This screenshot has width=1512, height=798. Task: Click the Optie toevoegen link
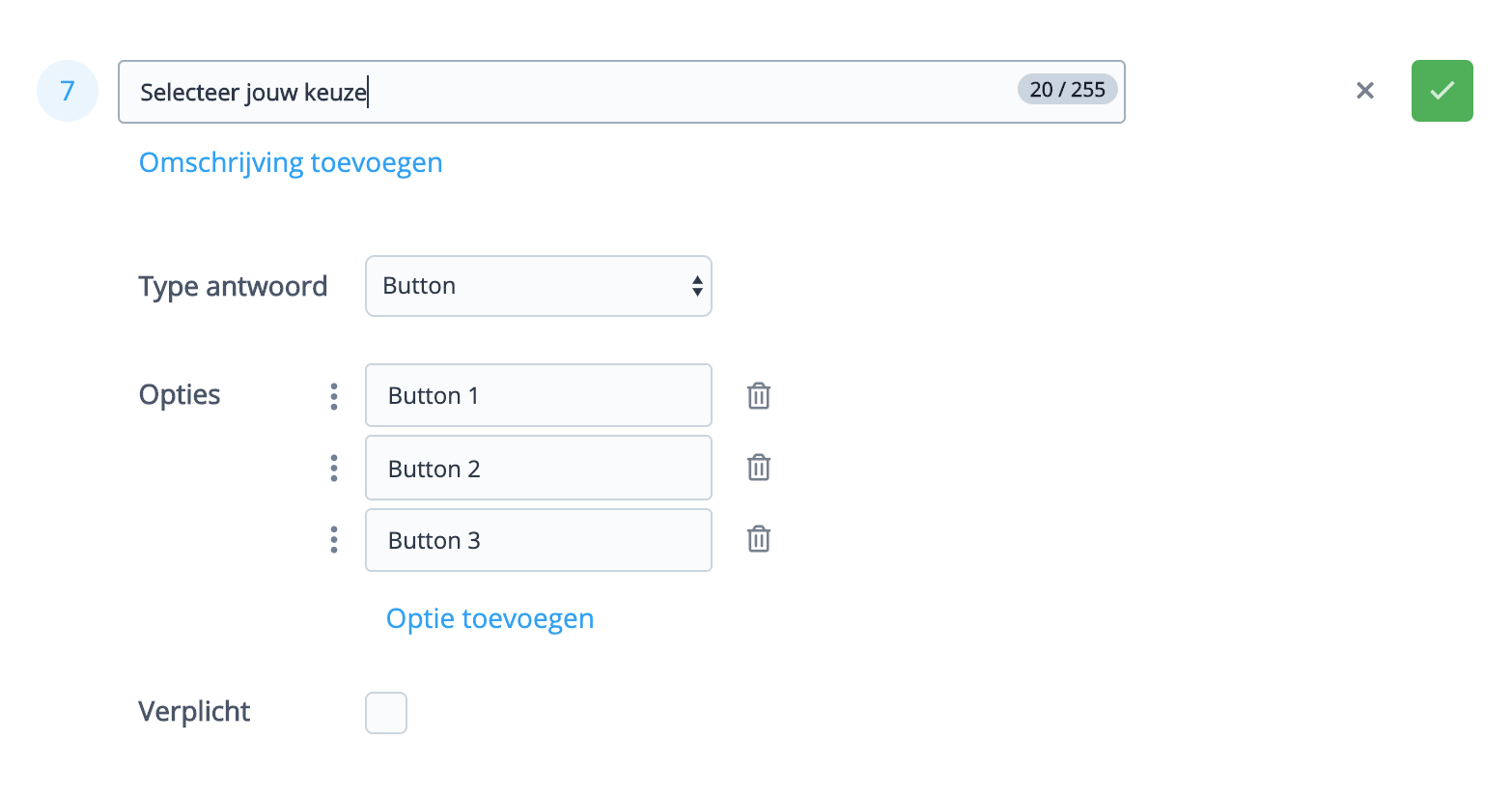(490, 618)
